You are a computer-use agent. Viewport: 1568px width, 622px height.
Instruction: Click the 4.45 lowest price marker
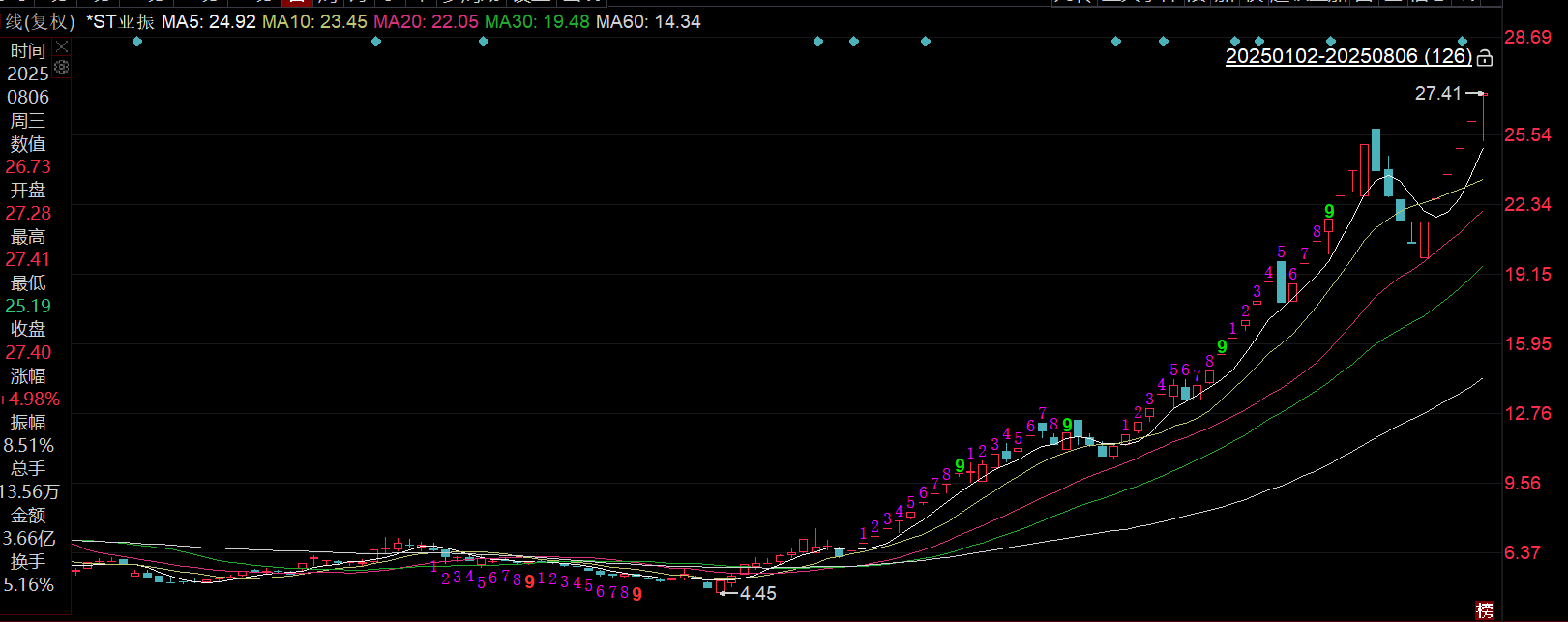click(758, 593)
